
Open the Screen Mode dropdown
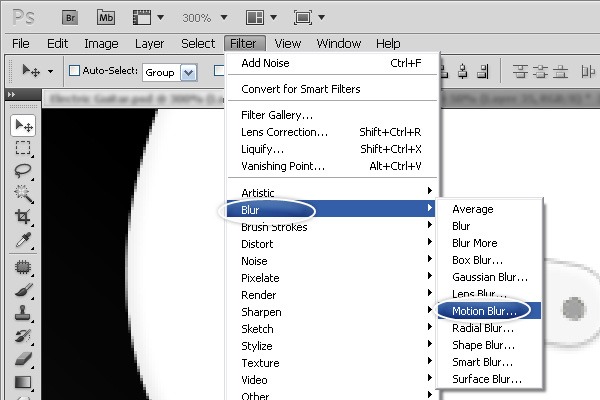[309, 18]
